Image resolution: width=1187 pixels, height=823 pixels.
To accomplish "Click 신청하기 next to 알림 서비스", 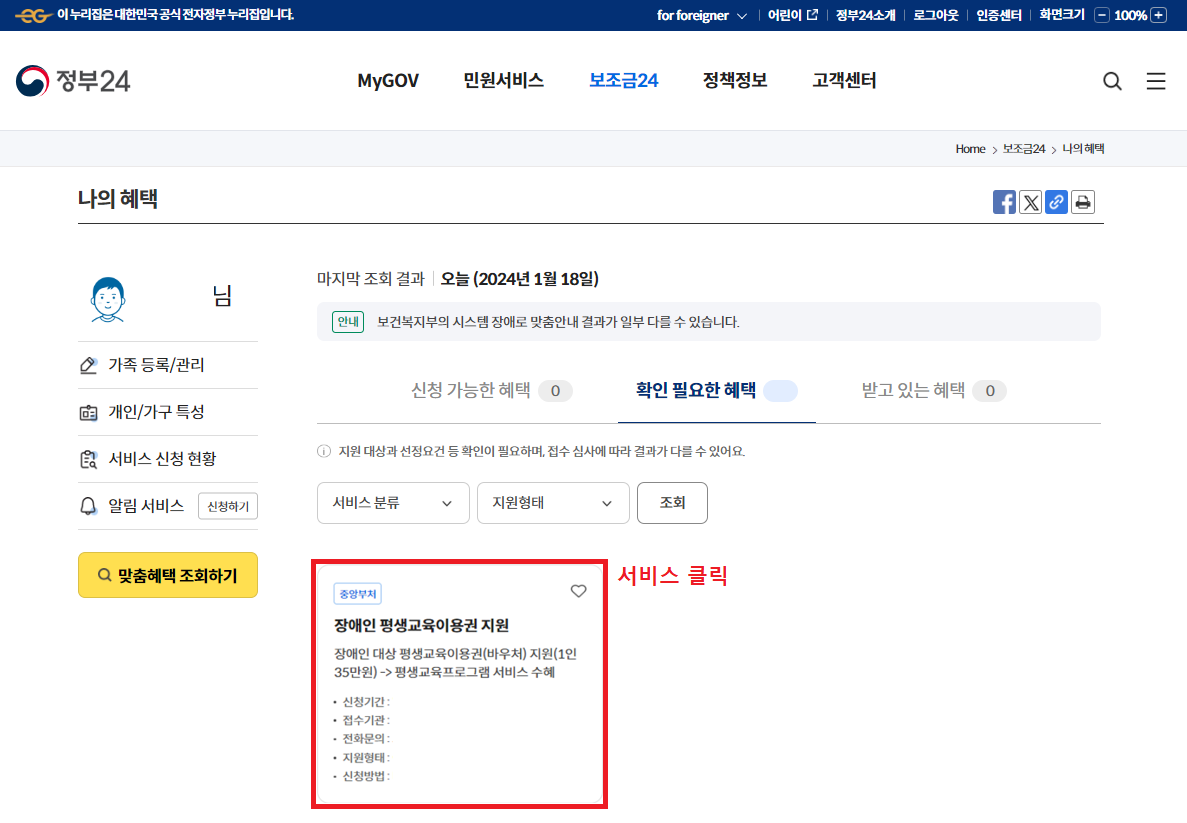I will [x=227, y=506].
